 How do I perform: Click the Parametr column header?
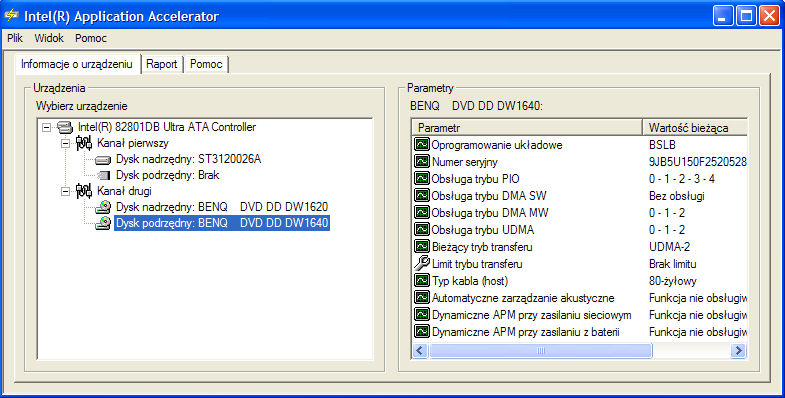click(x=527, y=128)
